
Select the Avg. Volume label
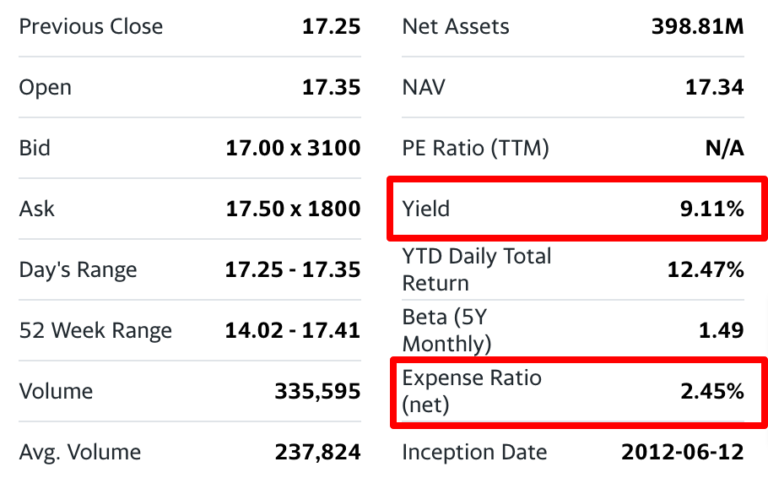pos(79,453)
